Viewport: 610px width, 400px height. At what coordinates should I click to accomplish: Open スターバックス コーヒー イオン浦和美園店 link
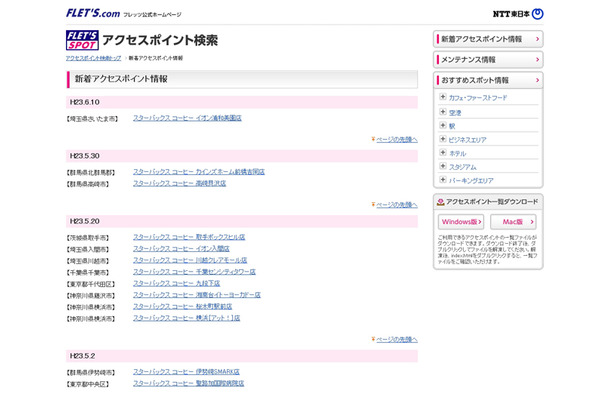pos(187,118)
